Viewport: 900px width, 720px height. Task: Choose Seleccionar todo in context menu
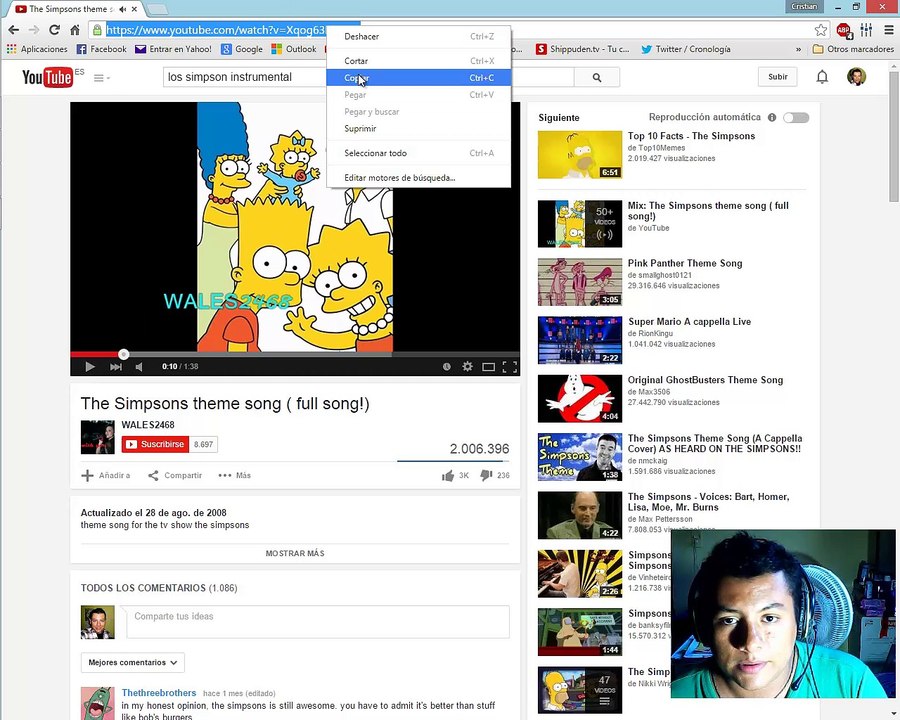click(x=418, y=153)
